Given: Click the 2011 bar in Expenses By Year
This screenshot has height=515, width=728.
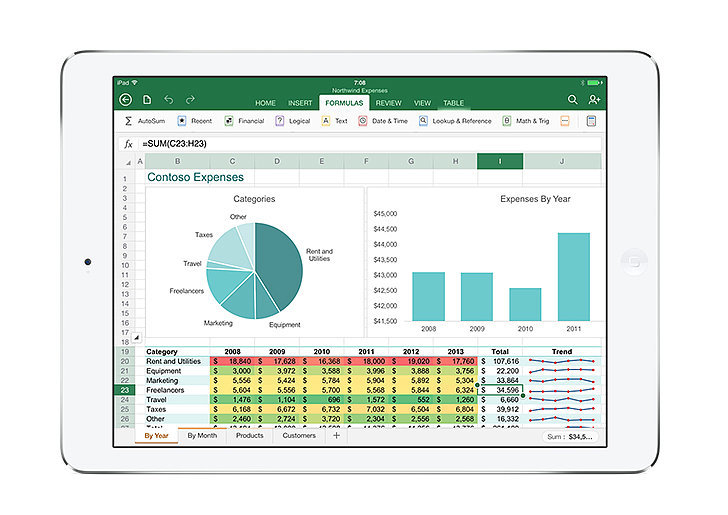Looking at the screenshot, I should (573, 277).
